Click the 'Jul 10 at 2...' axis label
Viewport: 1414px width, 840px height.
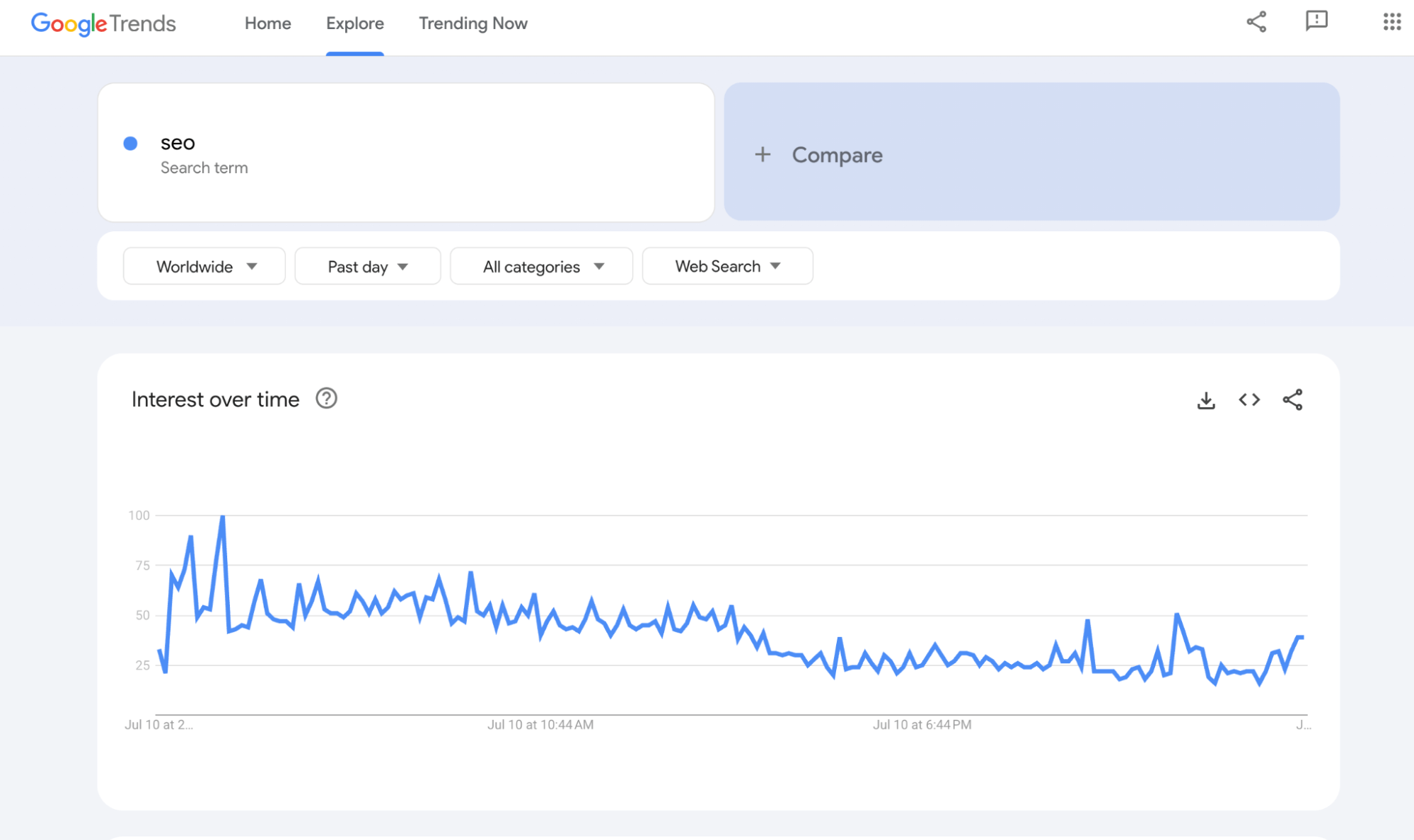tap(158, 725)
